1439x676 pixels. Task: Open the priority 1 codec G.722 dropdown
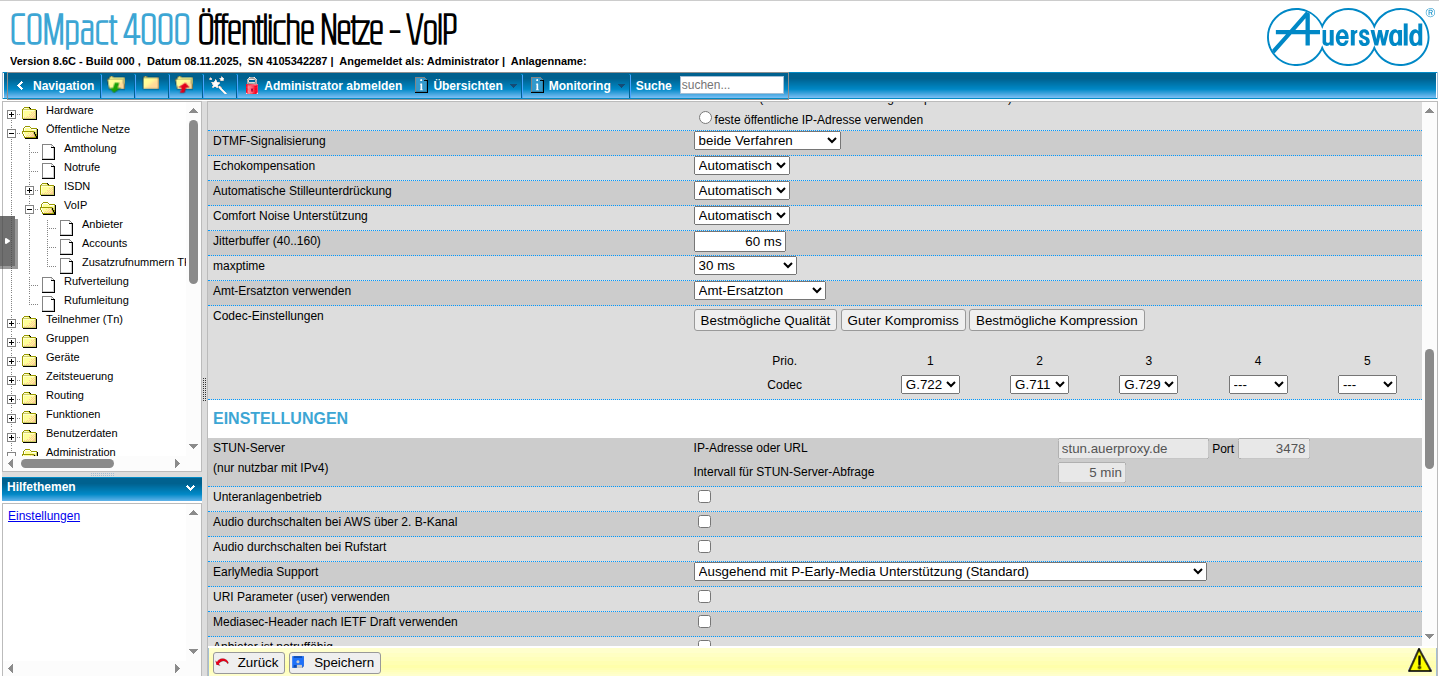(930, 384)
